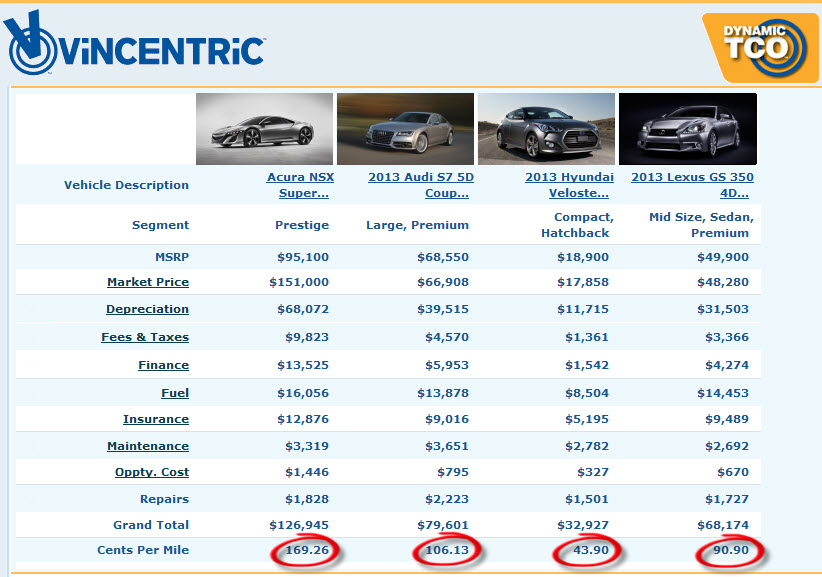
Task: Select the $66,908 market price value
Action: [443, 282]
